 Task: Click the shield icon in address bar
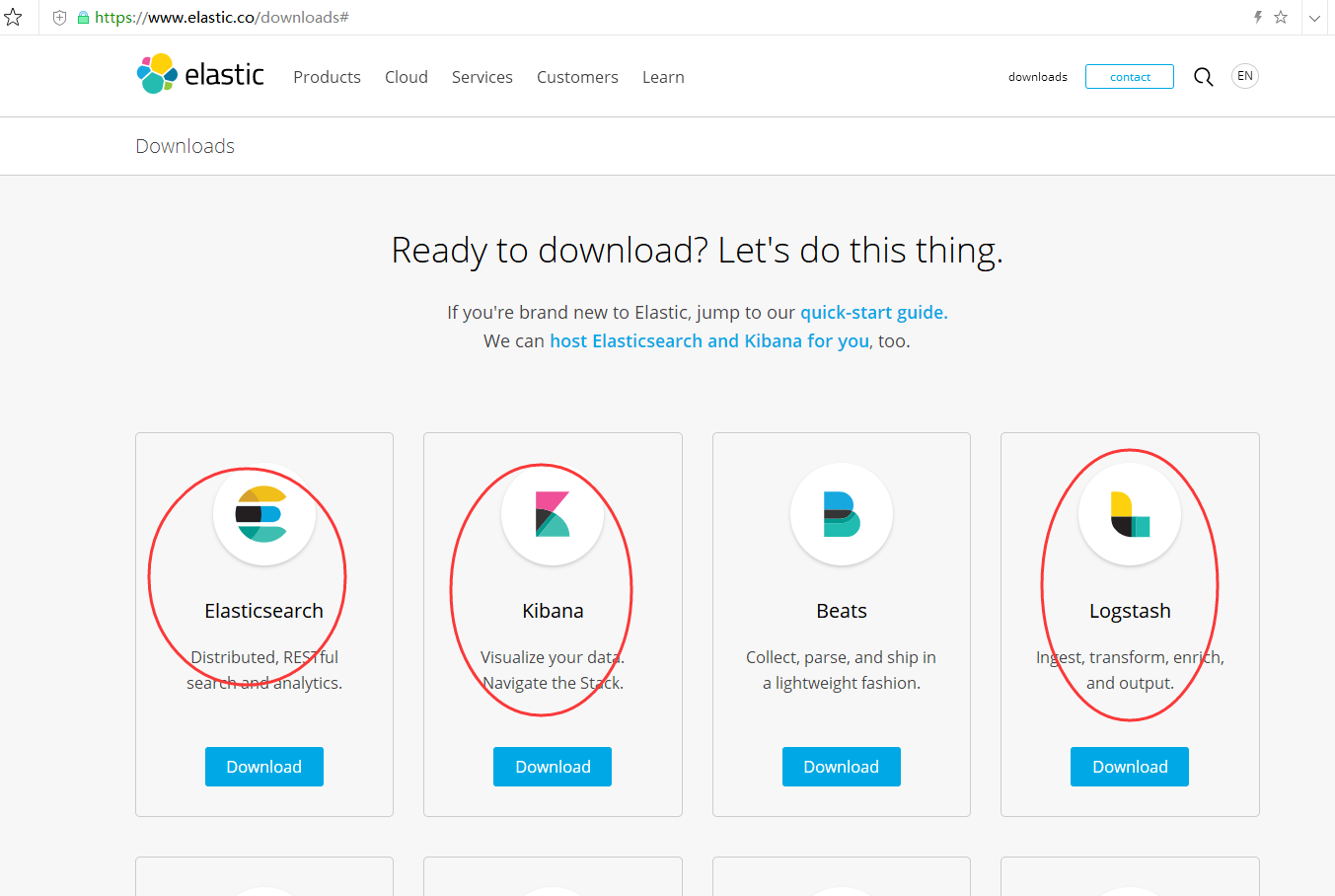click(x=59, y=18)
